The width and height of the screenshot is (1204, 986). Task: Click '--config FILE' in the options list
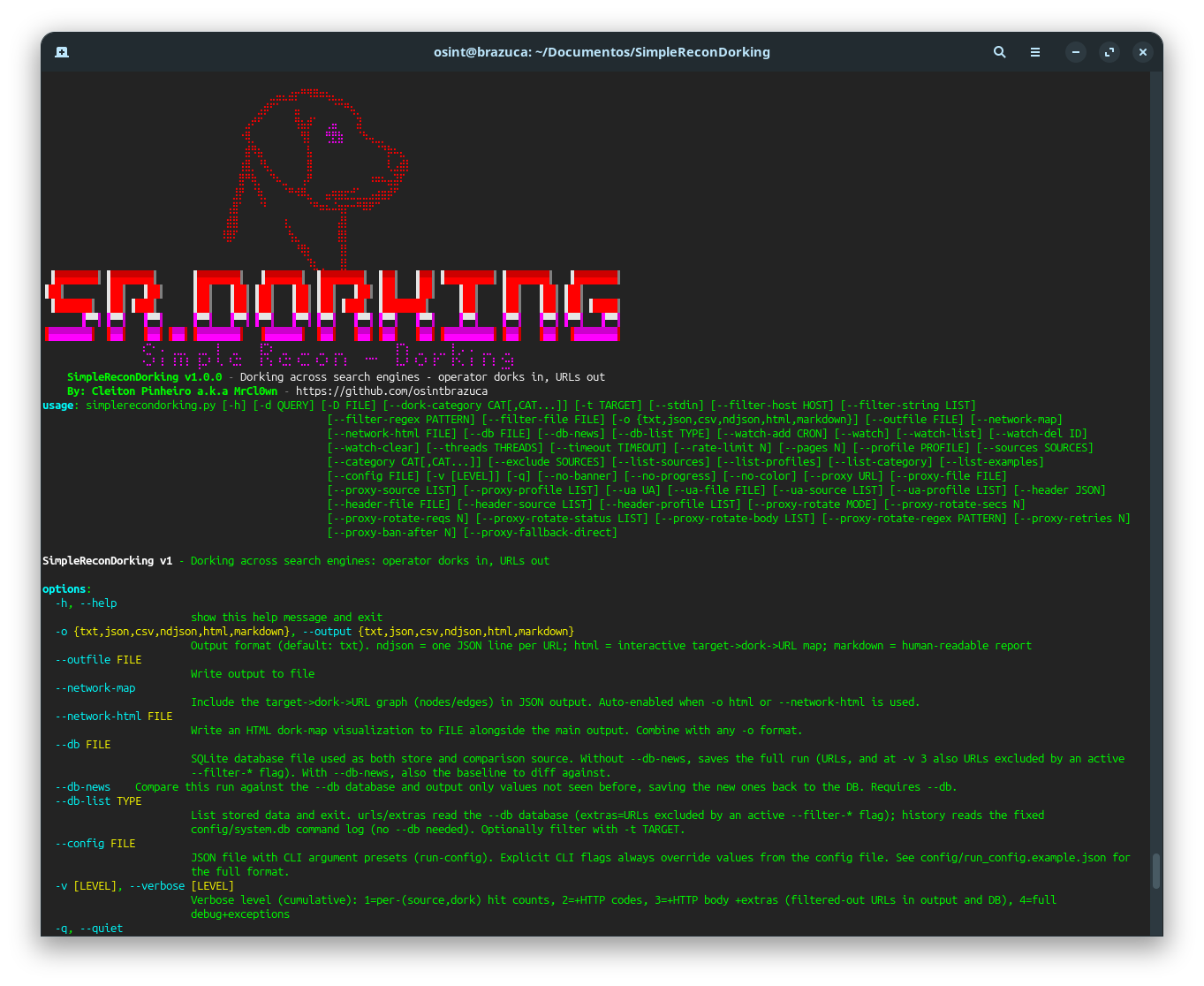(95, 844)
